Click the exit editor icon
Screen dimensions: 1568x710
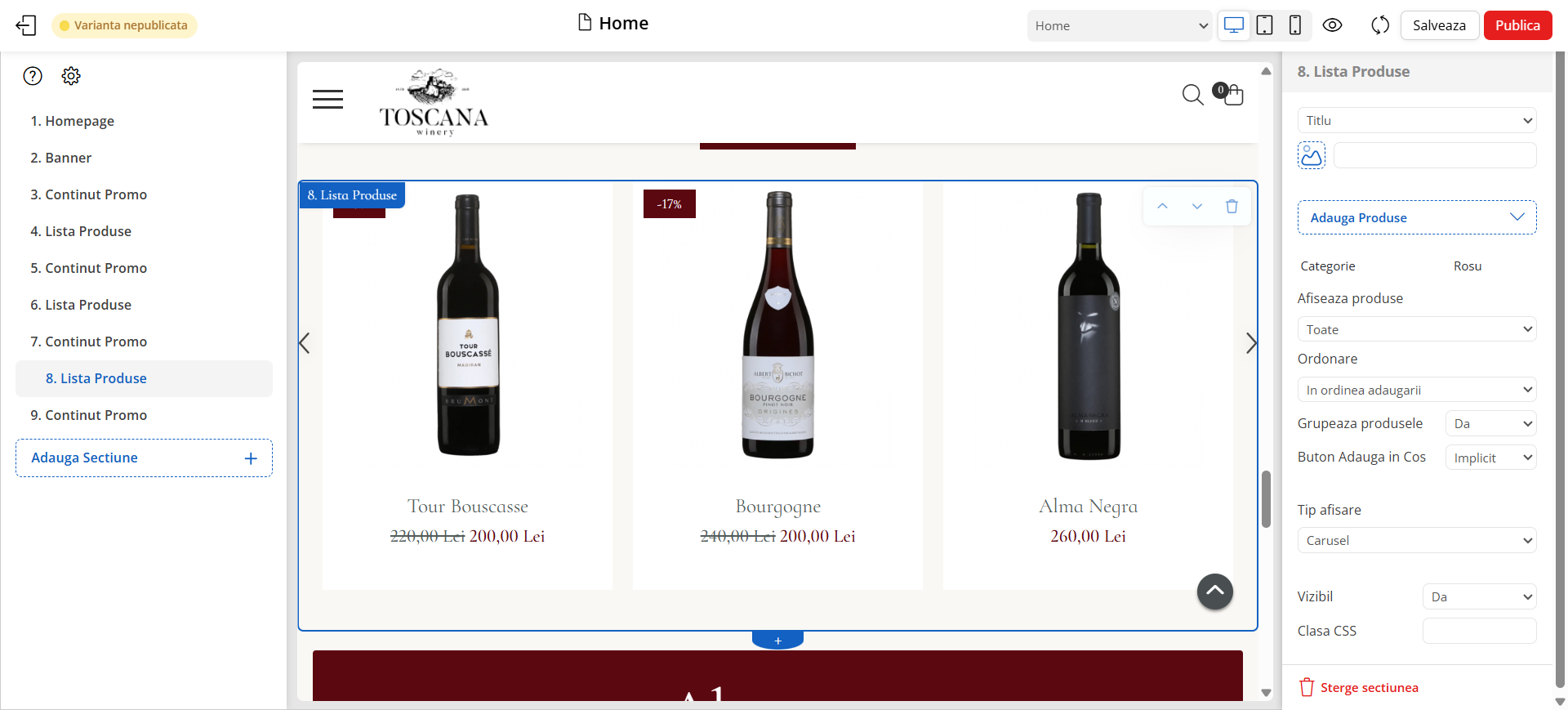pos(26,25)
